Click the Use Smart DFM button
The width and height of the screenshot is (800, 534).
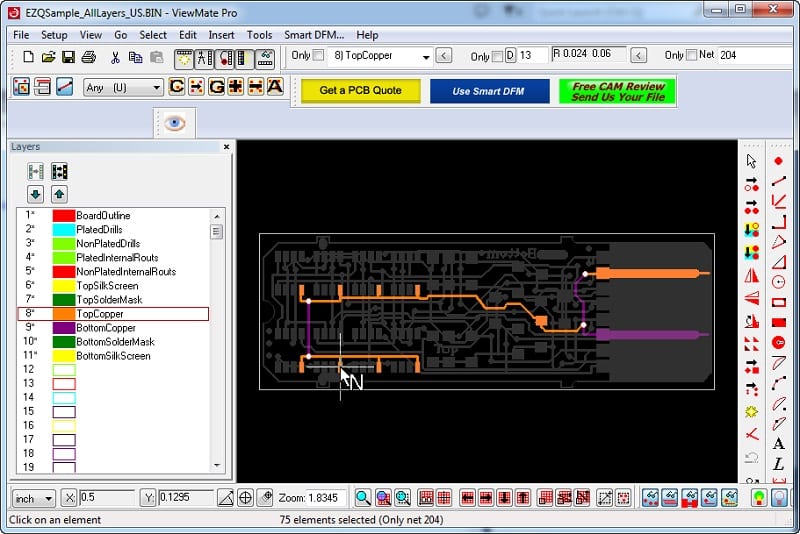click(489, 90)
